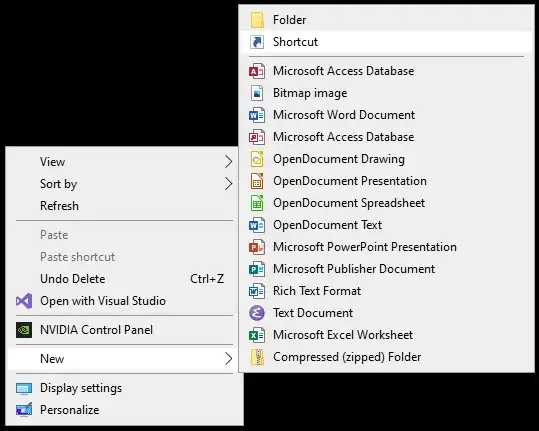The height and width of the screenshot is (431, 539).
Task: Click the purple Visual Studio icon
Action: [x=24, y=301]
